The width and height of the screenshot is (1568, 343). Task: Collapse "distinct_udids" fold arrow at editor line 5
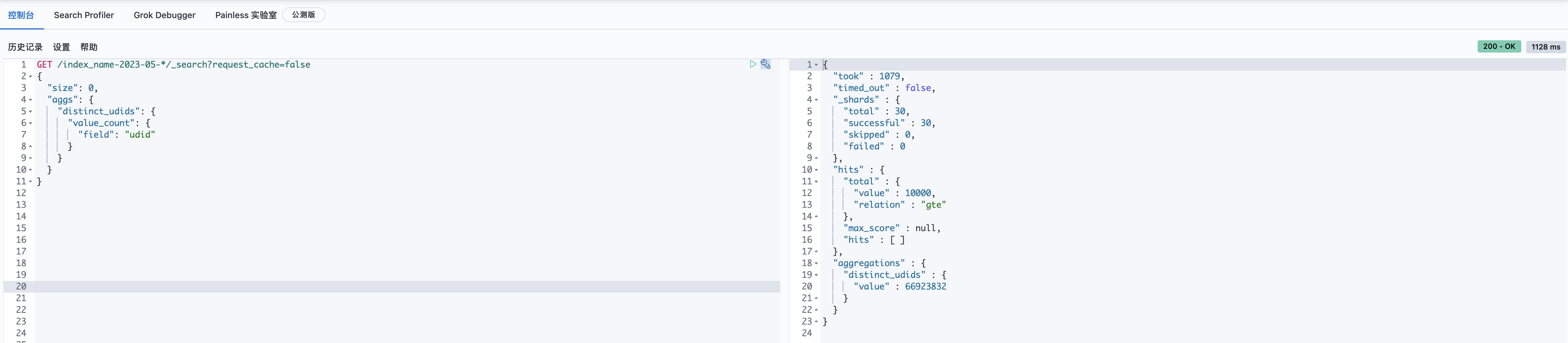(30, 112)
